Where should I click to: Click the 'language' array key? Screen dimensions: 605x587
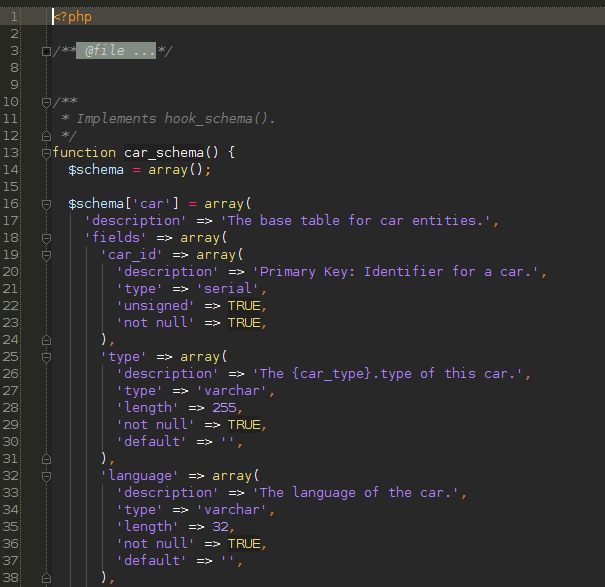139,475
